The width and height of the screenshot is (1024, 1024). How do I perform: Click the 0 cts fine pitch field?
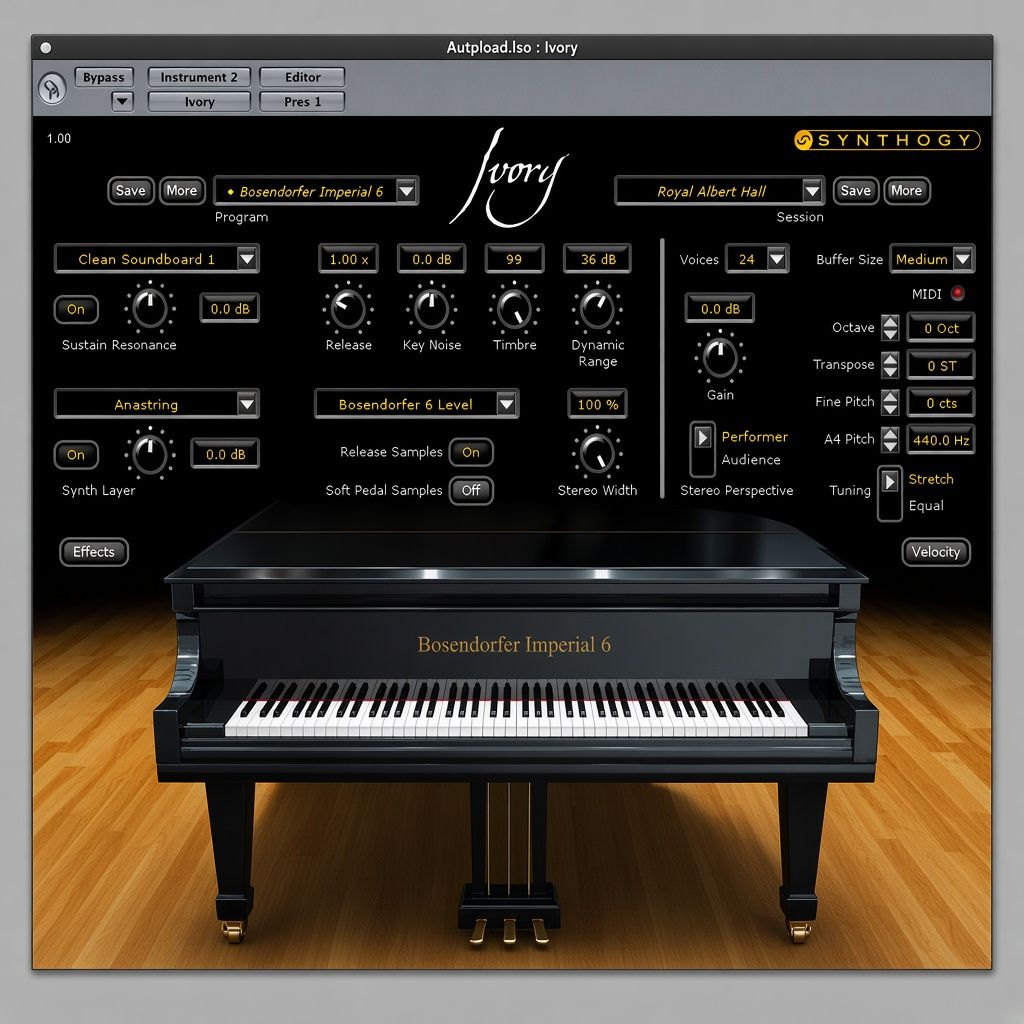[x=940, y=403]
